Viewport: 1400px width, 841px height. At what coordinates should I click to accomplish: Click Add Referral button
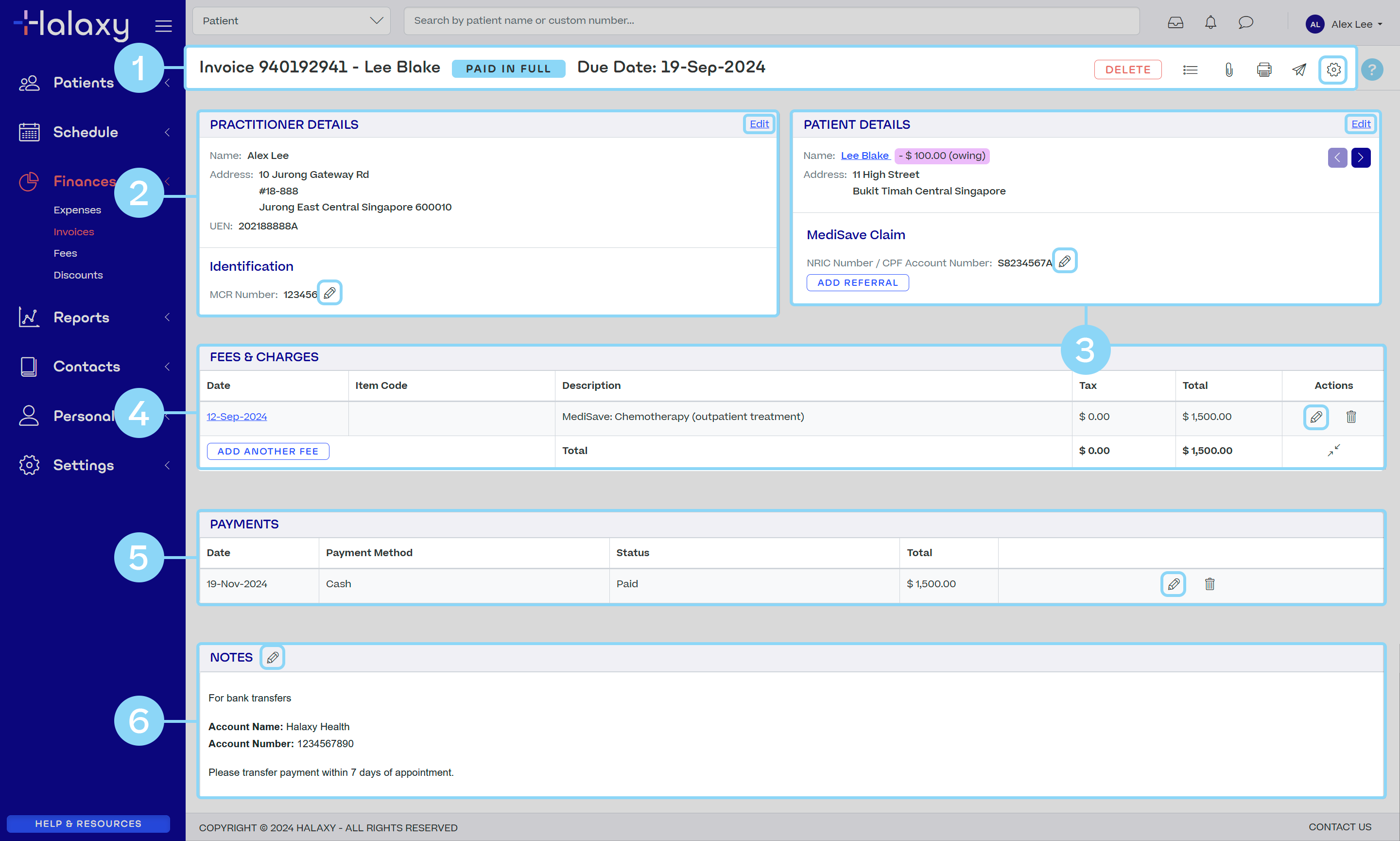[857, 283]
